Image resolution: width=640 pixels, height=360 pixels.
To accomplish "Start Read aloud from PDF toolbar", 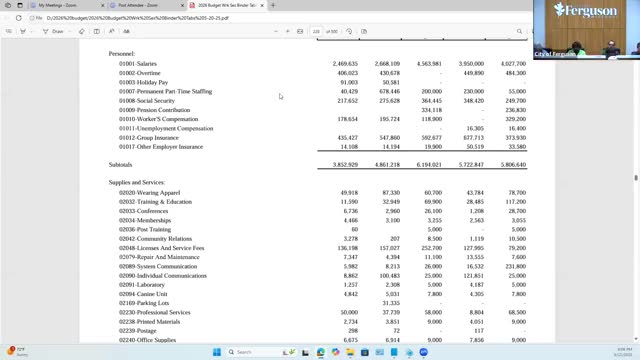I will click(x=111, y=31).
